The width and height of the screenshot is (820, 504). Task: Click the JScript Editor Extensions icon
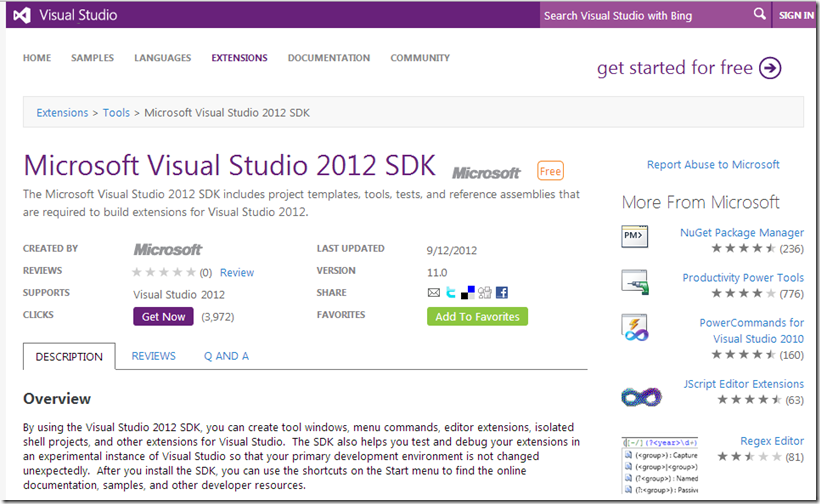coord(640,396)
